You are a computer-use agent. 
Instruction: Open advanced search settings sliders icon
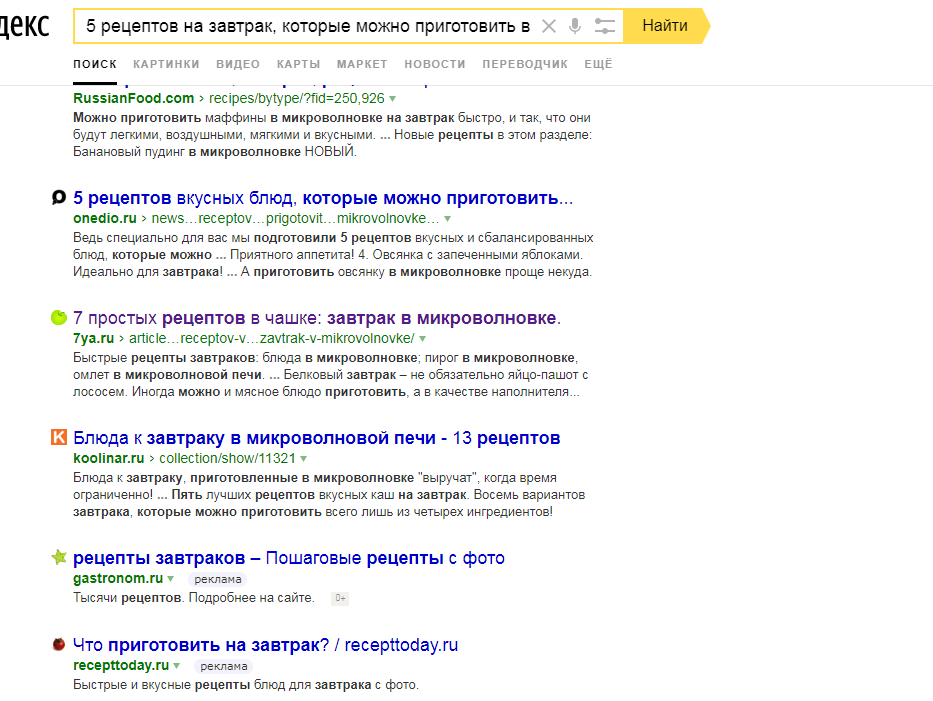click(x=605, y=26)
